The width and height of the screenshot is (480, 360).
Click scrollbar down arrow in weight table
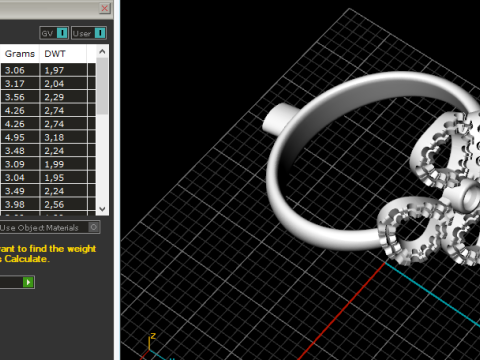[102, 209]
